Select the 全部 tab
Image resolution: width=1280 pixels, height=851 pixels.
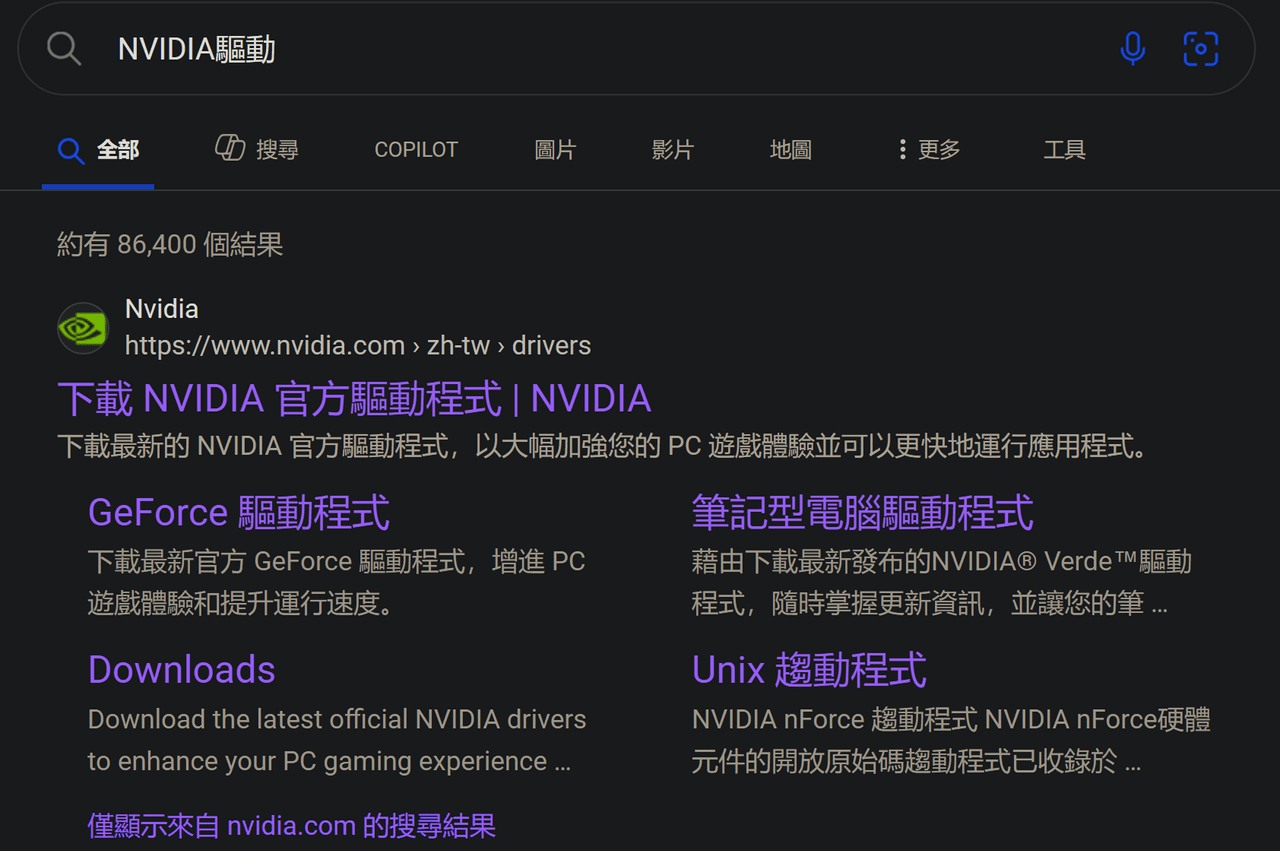coord(98,150)
